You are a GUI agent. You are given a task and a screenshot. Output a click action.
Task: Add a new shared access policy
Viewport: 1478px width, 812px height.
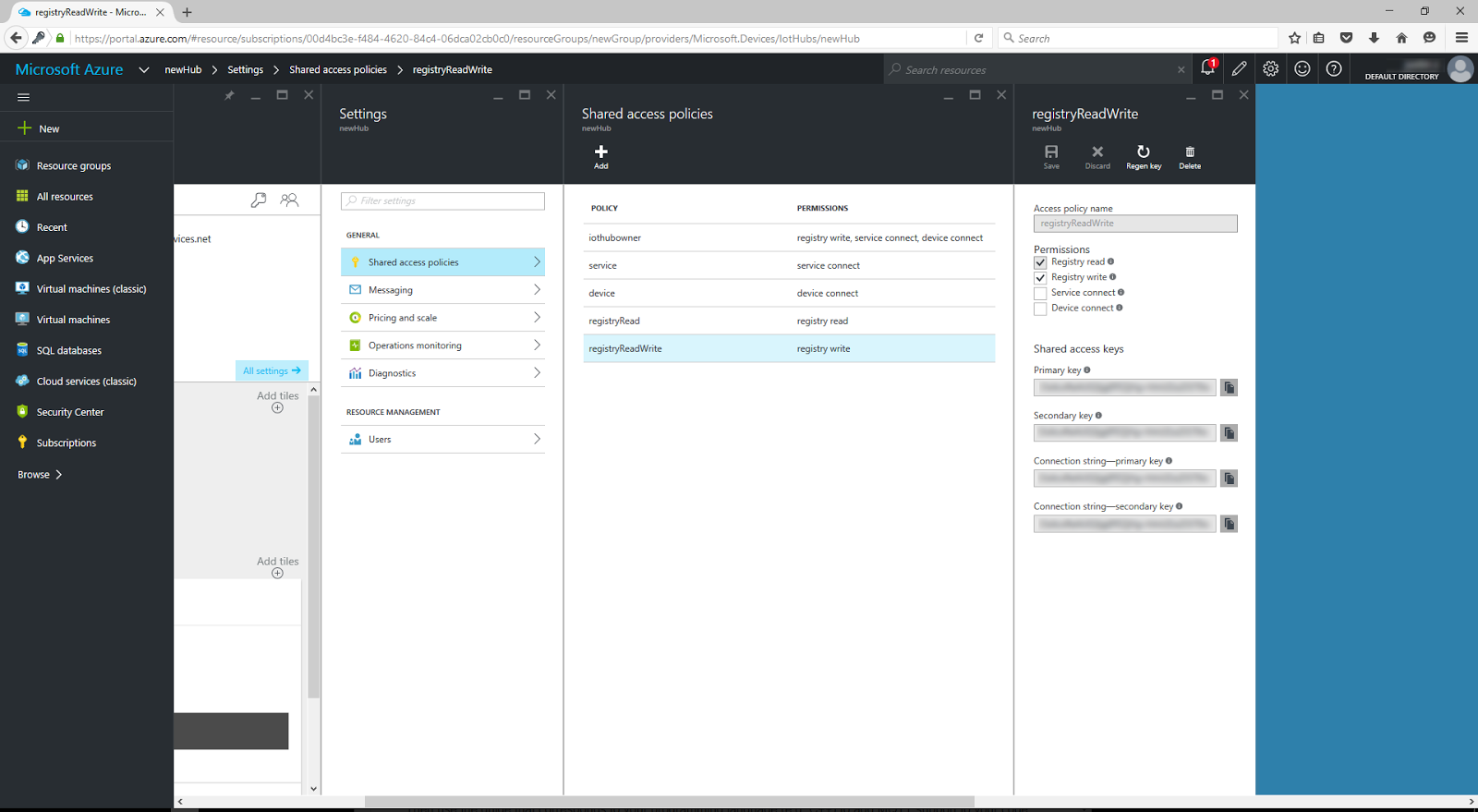[601, 156]
